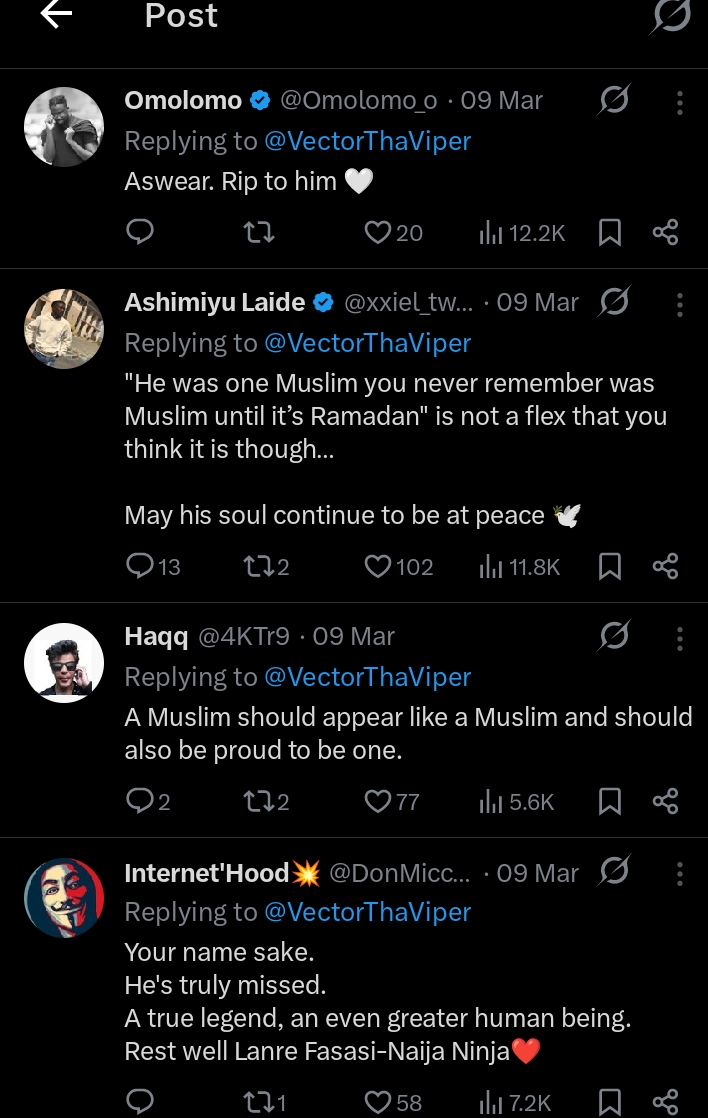Go back using the arrow icon
Screen dimensions: 708x1118
click(x=56, y=16)
